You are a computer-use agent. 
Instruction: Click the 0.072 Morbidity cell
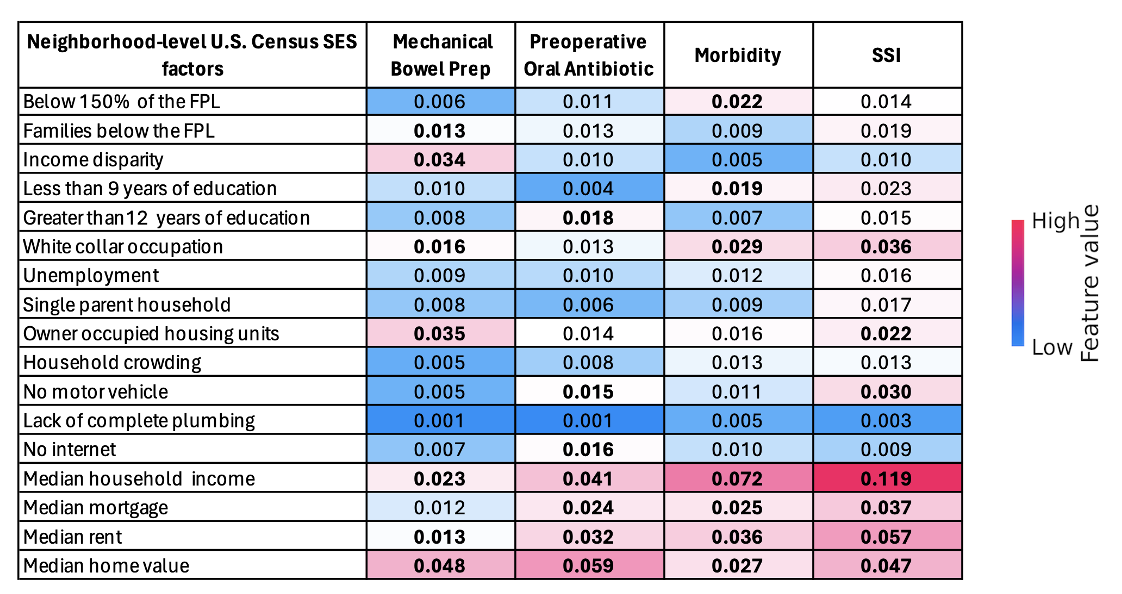click(738, 478)
